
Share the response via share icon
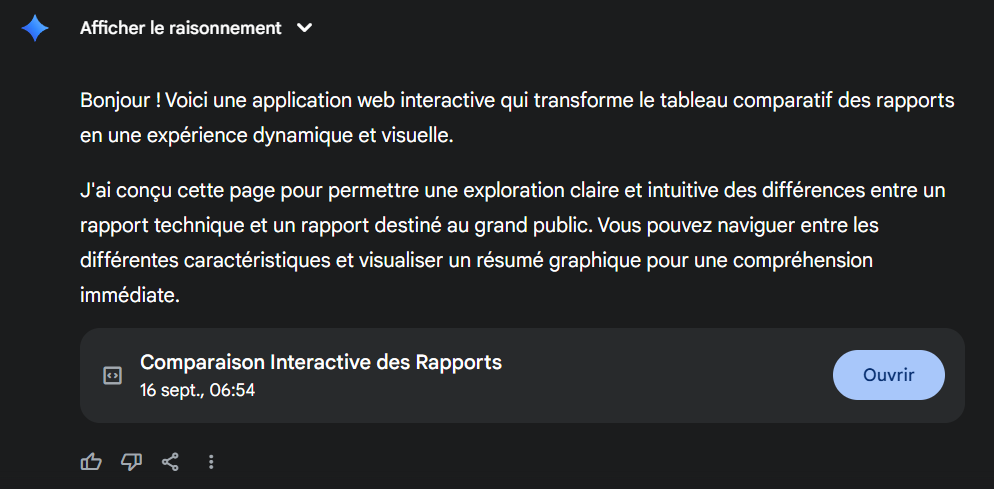171,461
